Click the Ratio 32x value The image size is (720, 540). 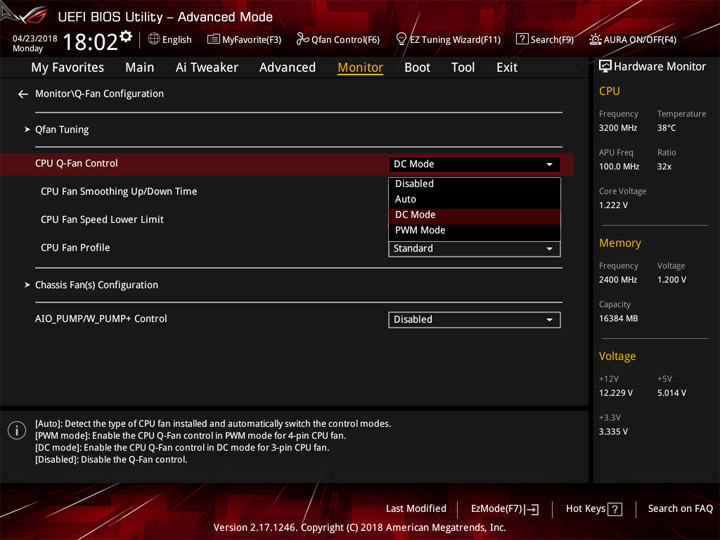coord(664,167)
